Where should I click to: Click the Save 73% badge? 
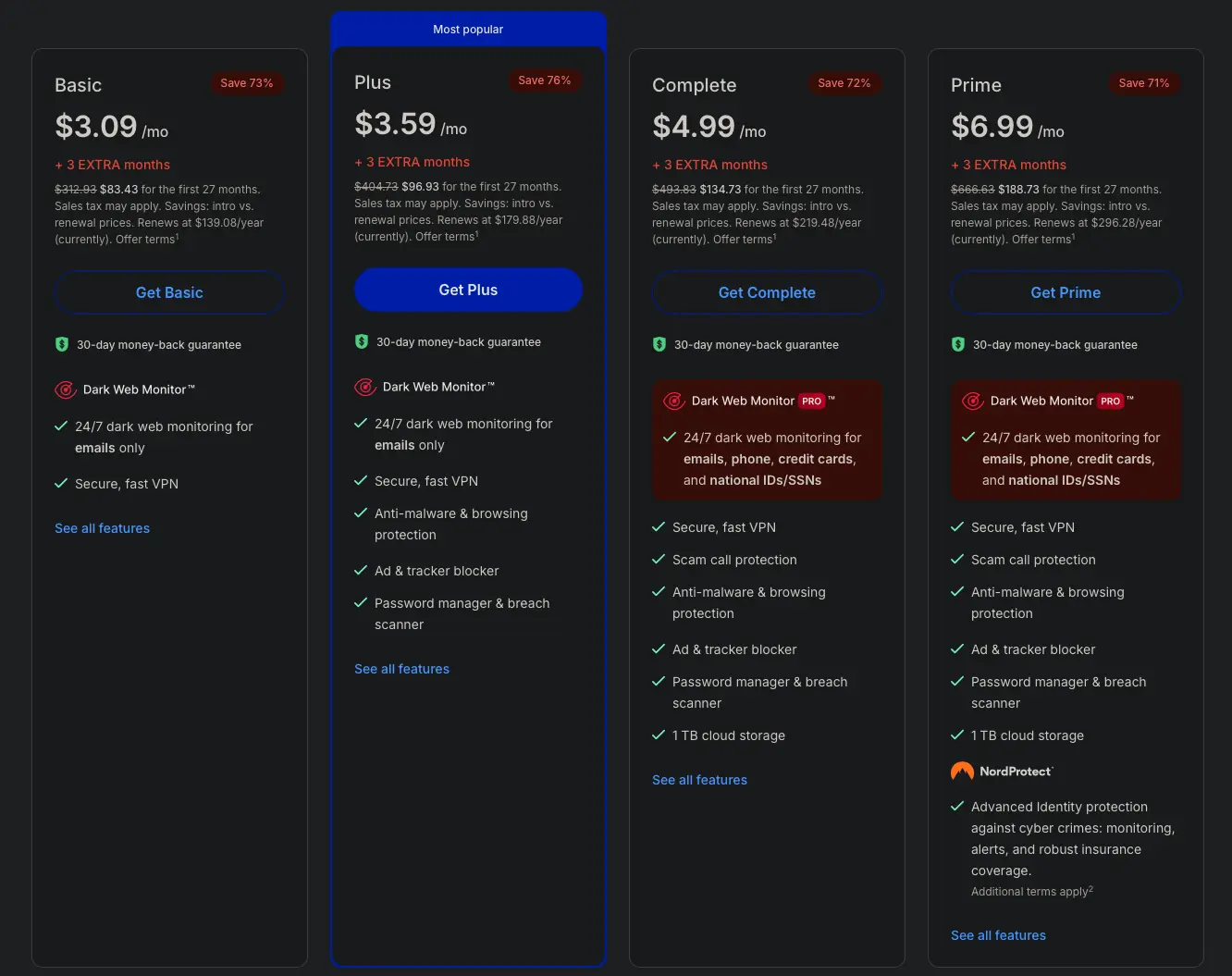click(x=247, y=83)
